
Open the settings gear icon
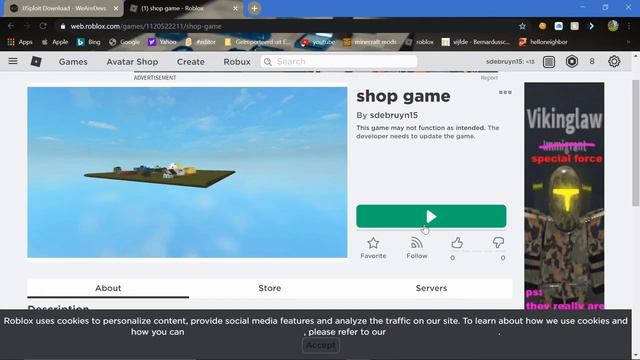pyautogui.click(x=614, y=62)
